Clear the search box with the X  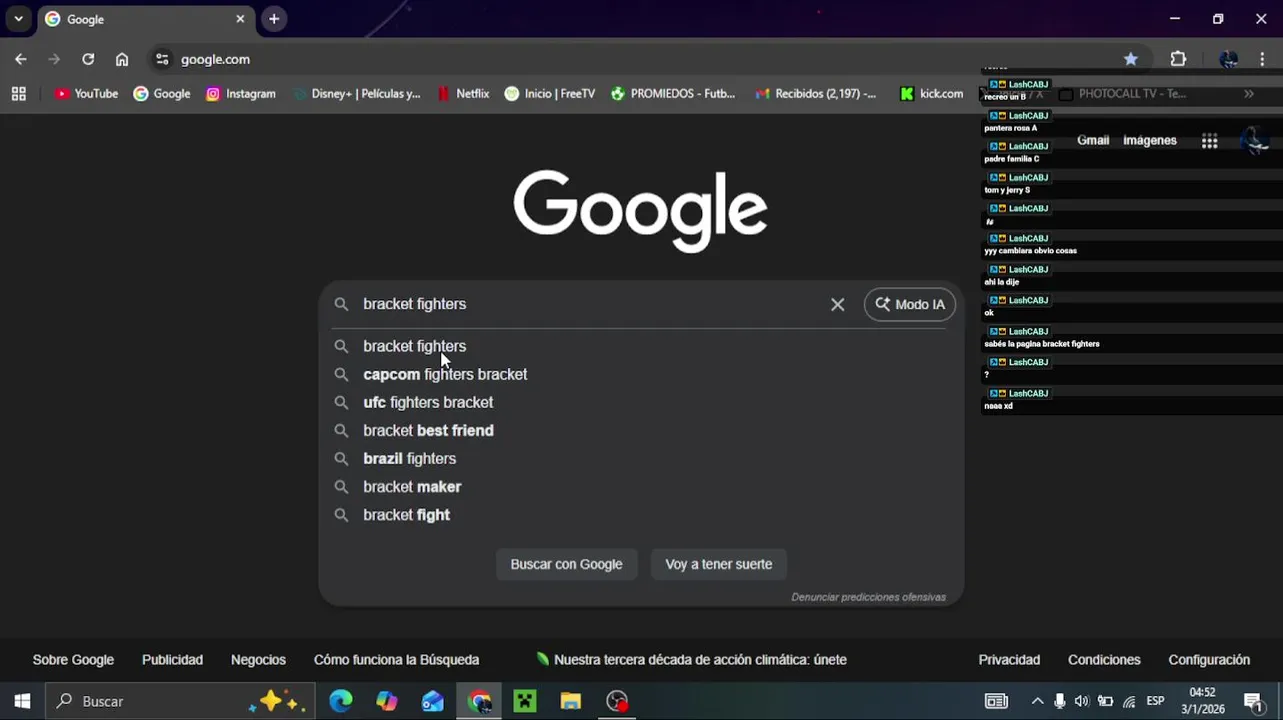point(838,304)
